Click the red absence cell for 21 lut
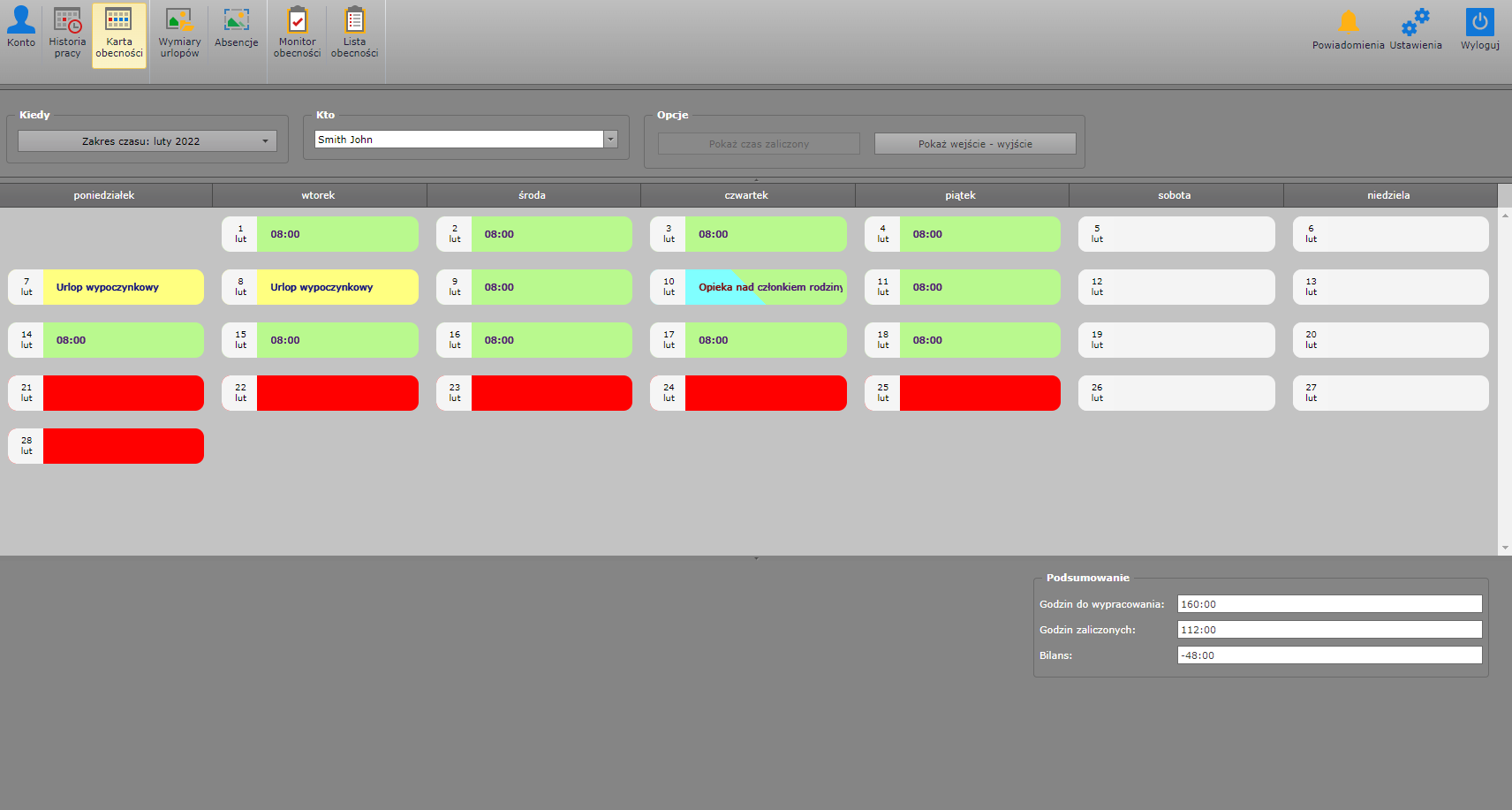 click(x=124, y=393)
